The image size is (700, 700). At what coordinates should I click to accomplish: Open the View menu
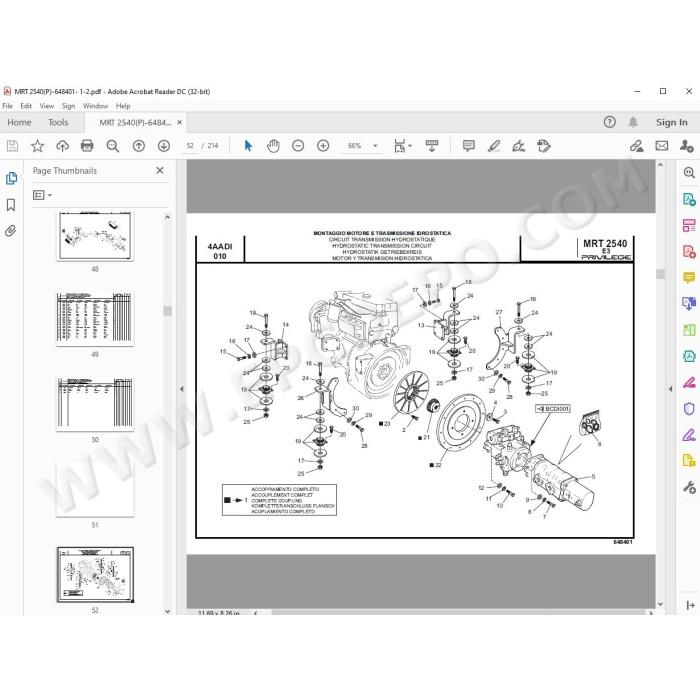pos(47,106)
